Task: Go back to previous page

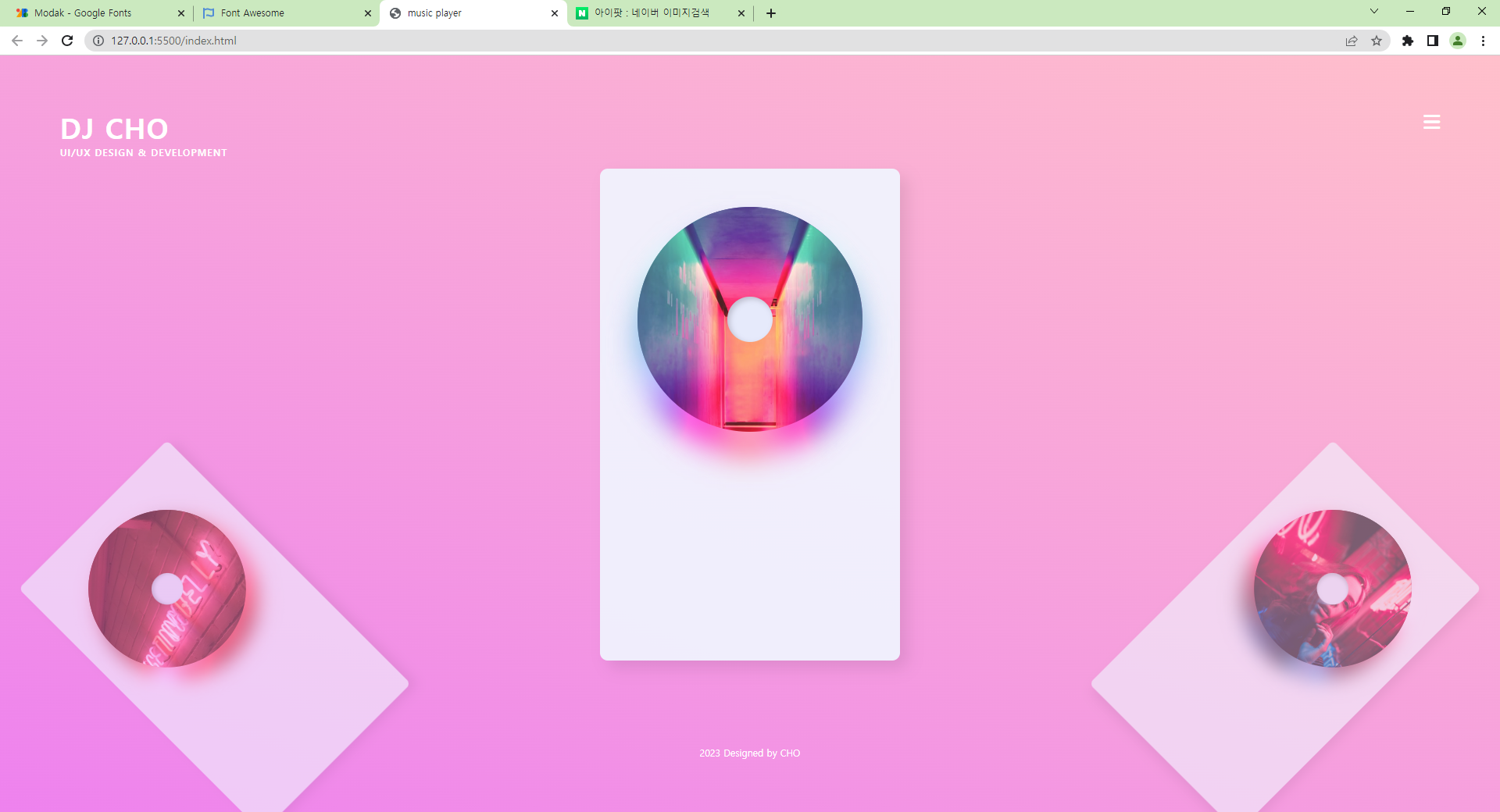Action: pos(17,41)
